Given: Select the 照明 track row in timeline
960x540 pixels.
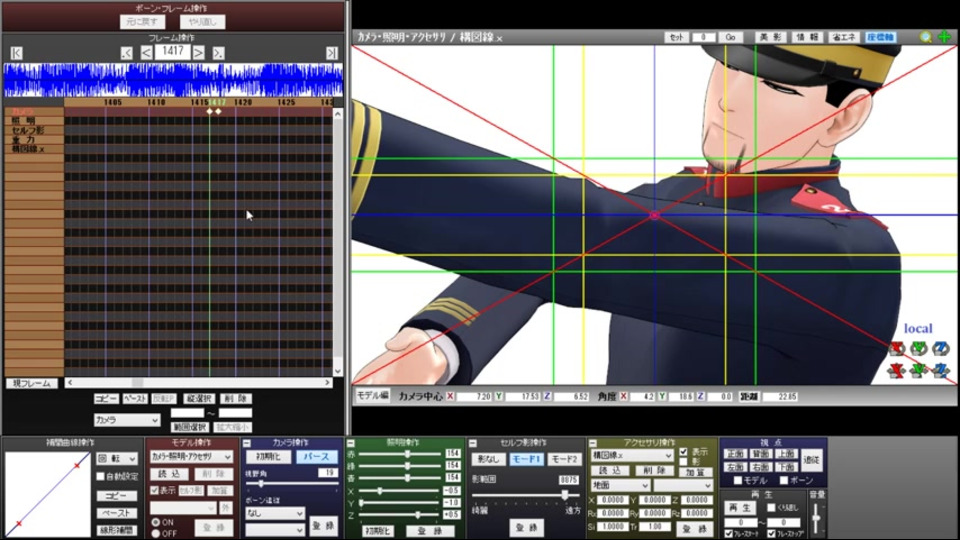Looking at the screenshot, I should 34,121.
